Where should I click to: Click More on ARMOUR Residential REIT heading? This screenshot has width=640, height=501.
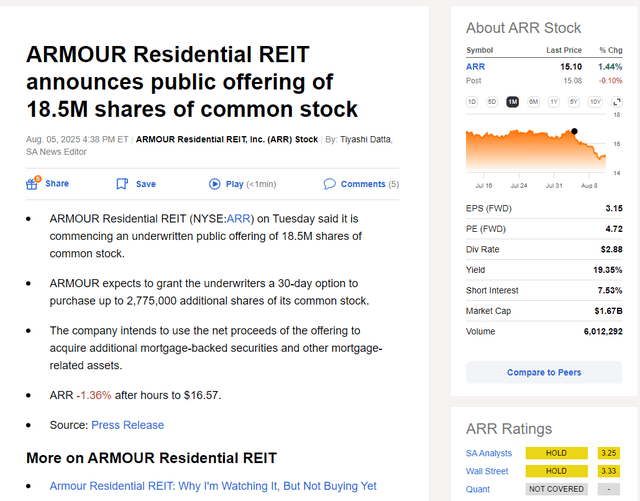(x=151, y=458)
